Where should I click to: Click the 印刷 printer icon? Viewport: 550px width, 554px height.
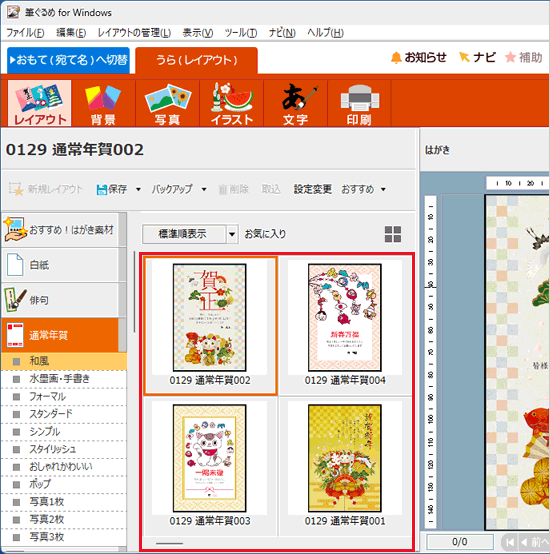[x=359, y=103]
